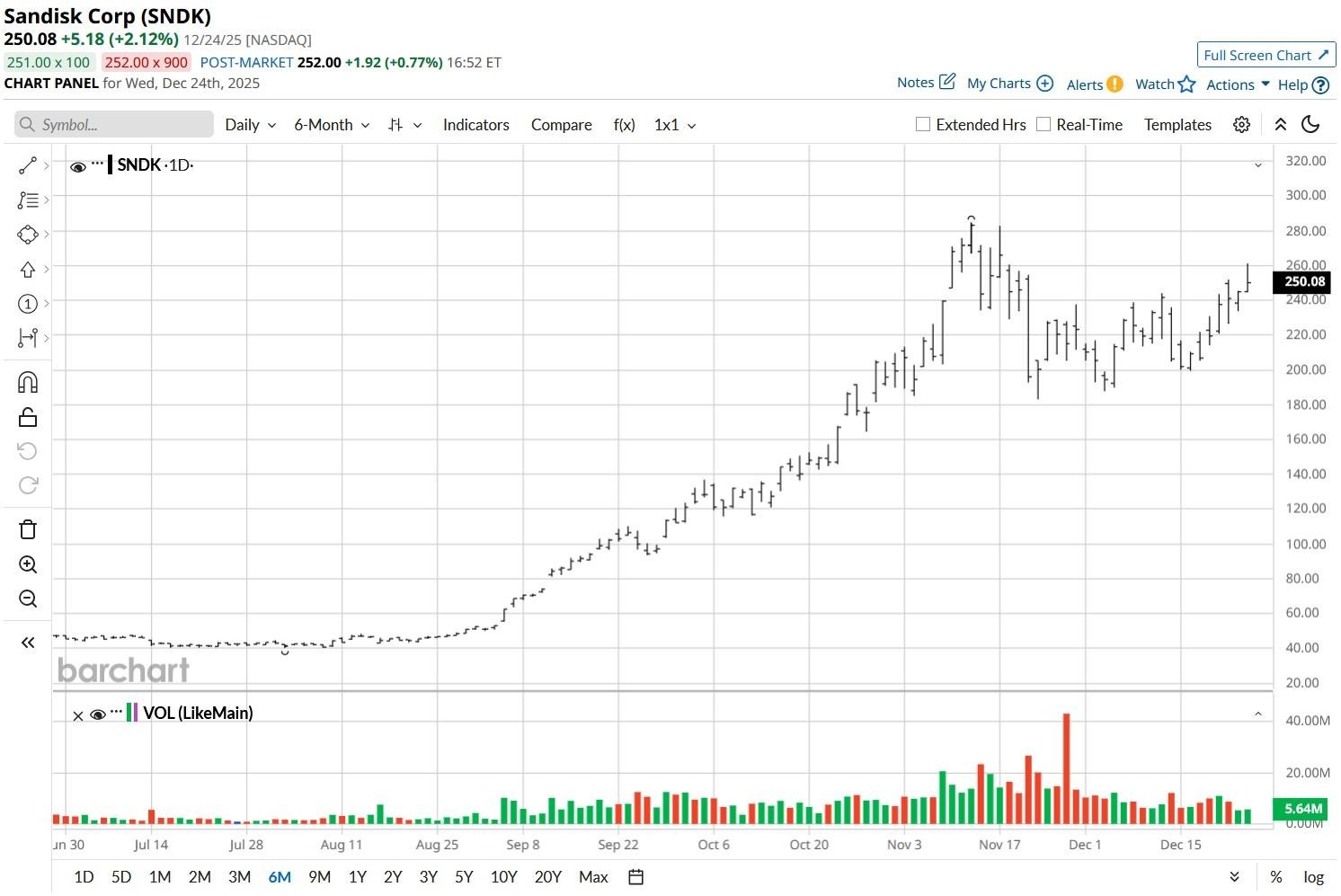Screen dimensions: 1341x896
Task: Open the 6-Month period dropdown
Action: click(332, 125)
